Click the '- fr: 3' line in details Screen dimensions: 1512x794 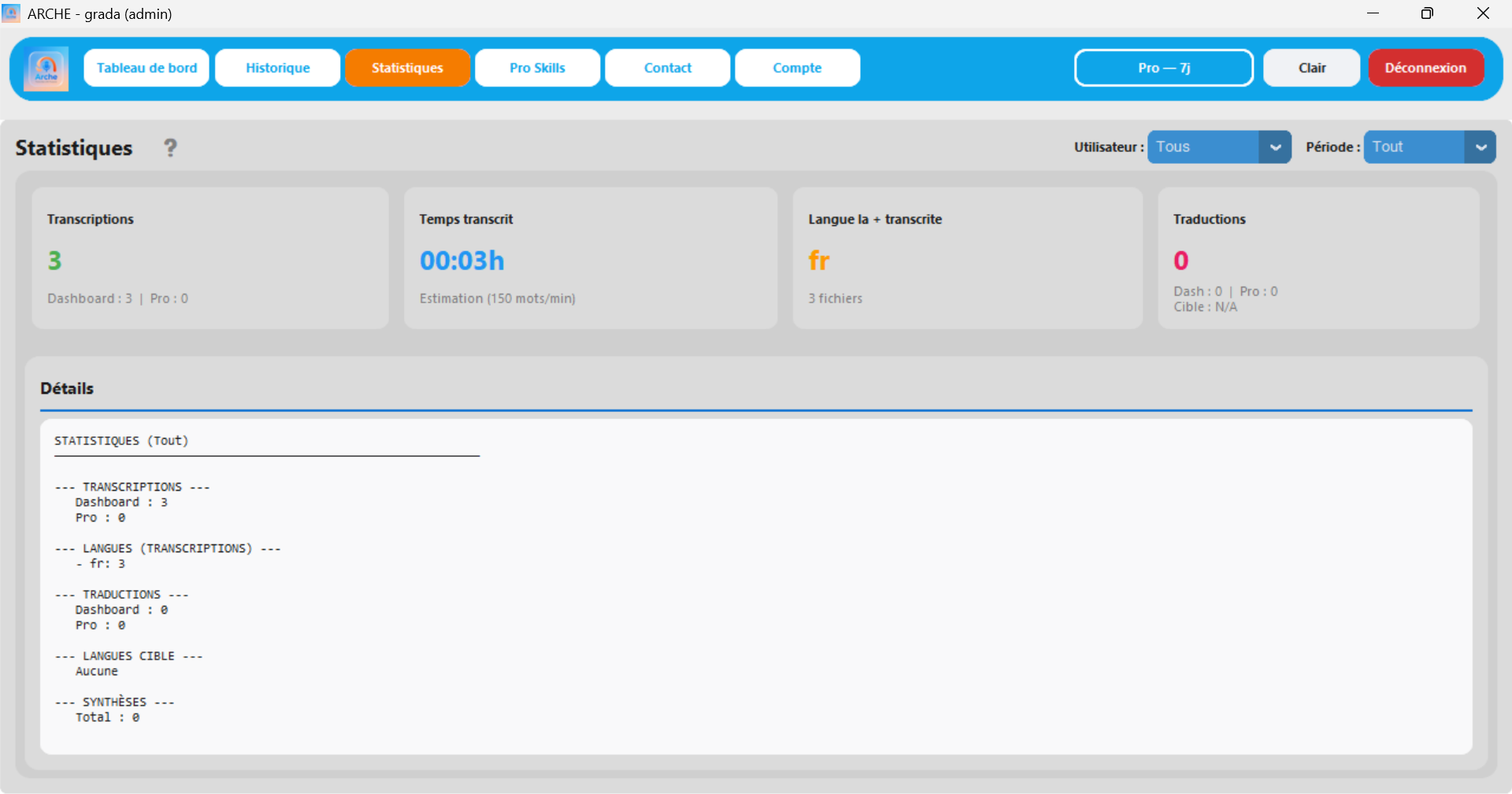tap(101, 564)
